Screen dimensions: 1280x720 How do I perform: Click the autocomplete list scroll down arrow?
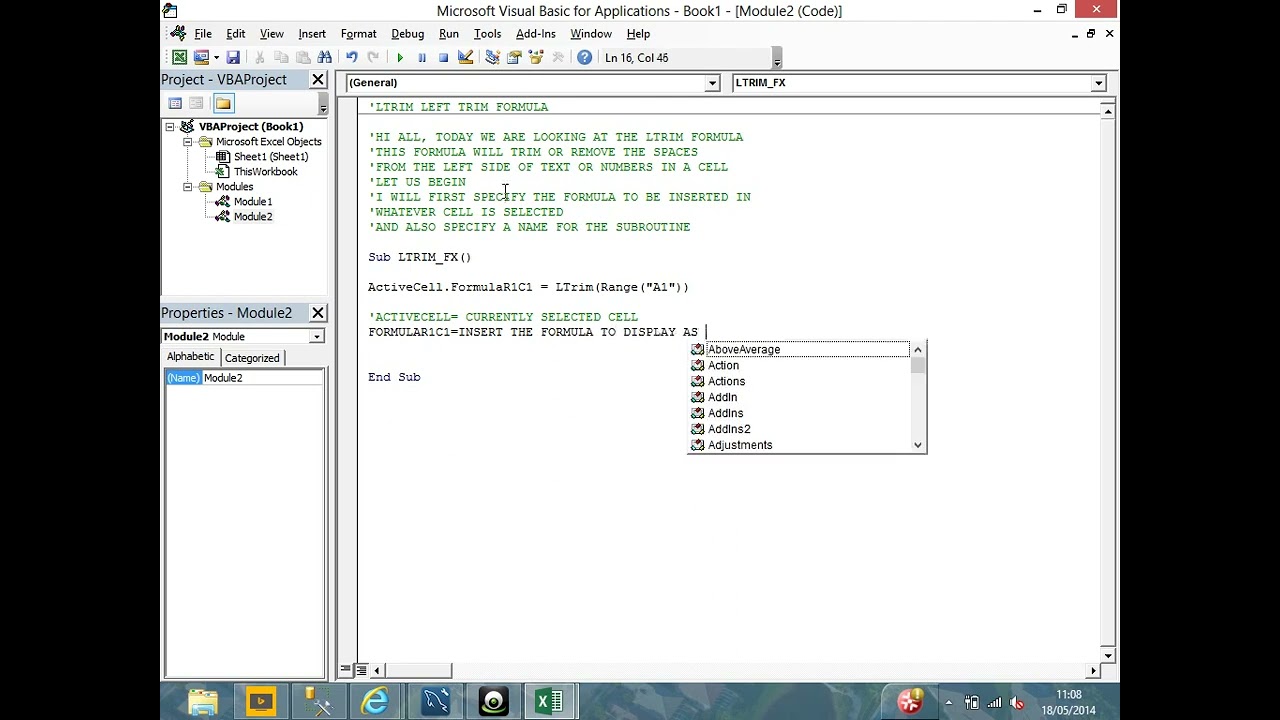(918, 446)
